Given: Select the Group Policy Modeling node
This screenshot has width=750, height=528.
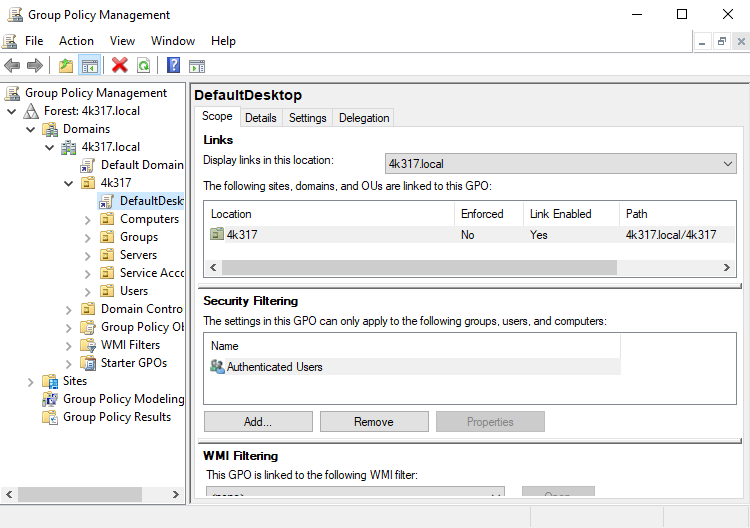Looking at the screenshot, I should (123, 399).
